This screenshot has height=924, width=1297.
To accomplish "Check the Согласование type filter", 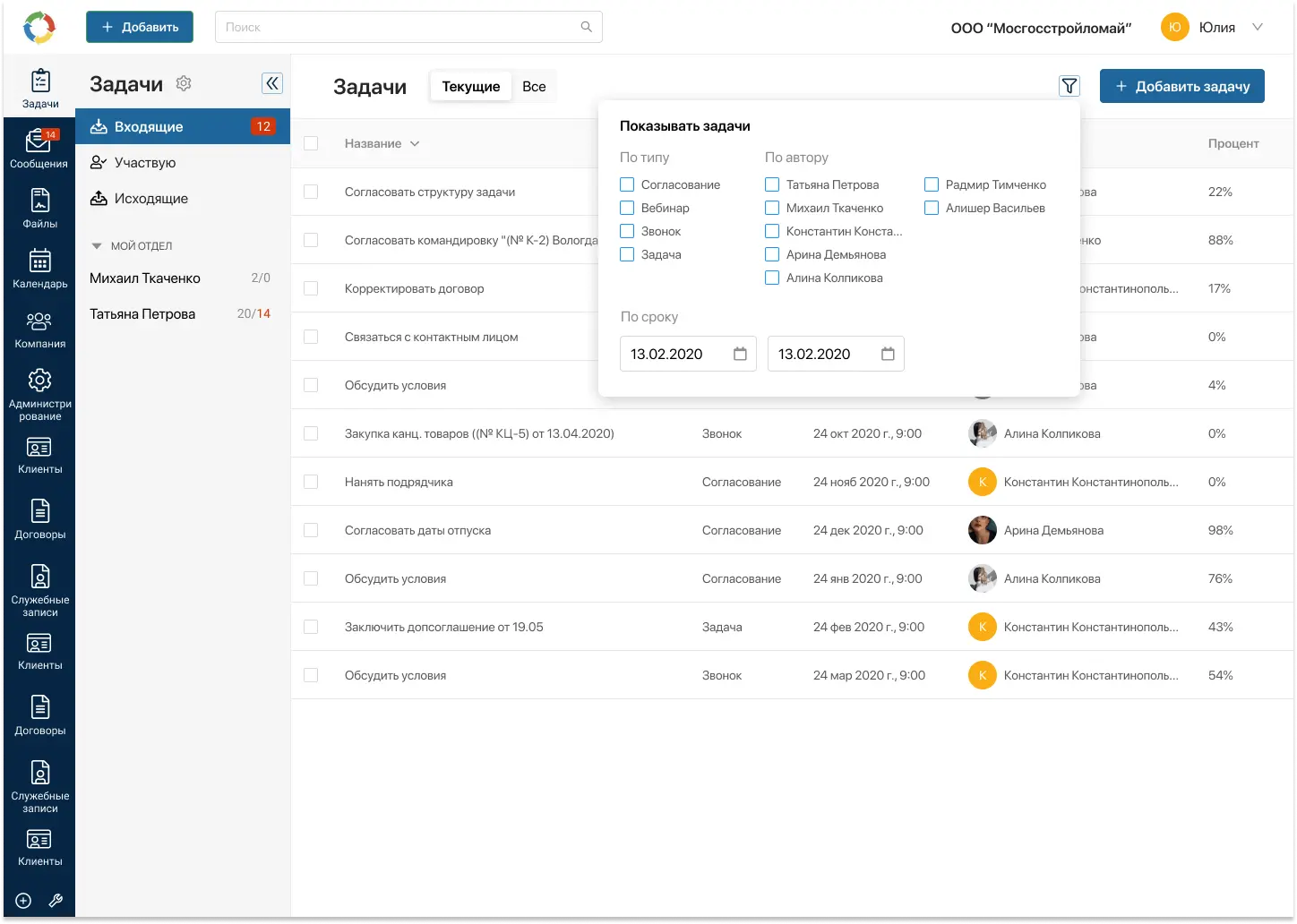I will click(x=627, y=184).
